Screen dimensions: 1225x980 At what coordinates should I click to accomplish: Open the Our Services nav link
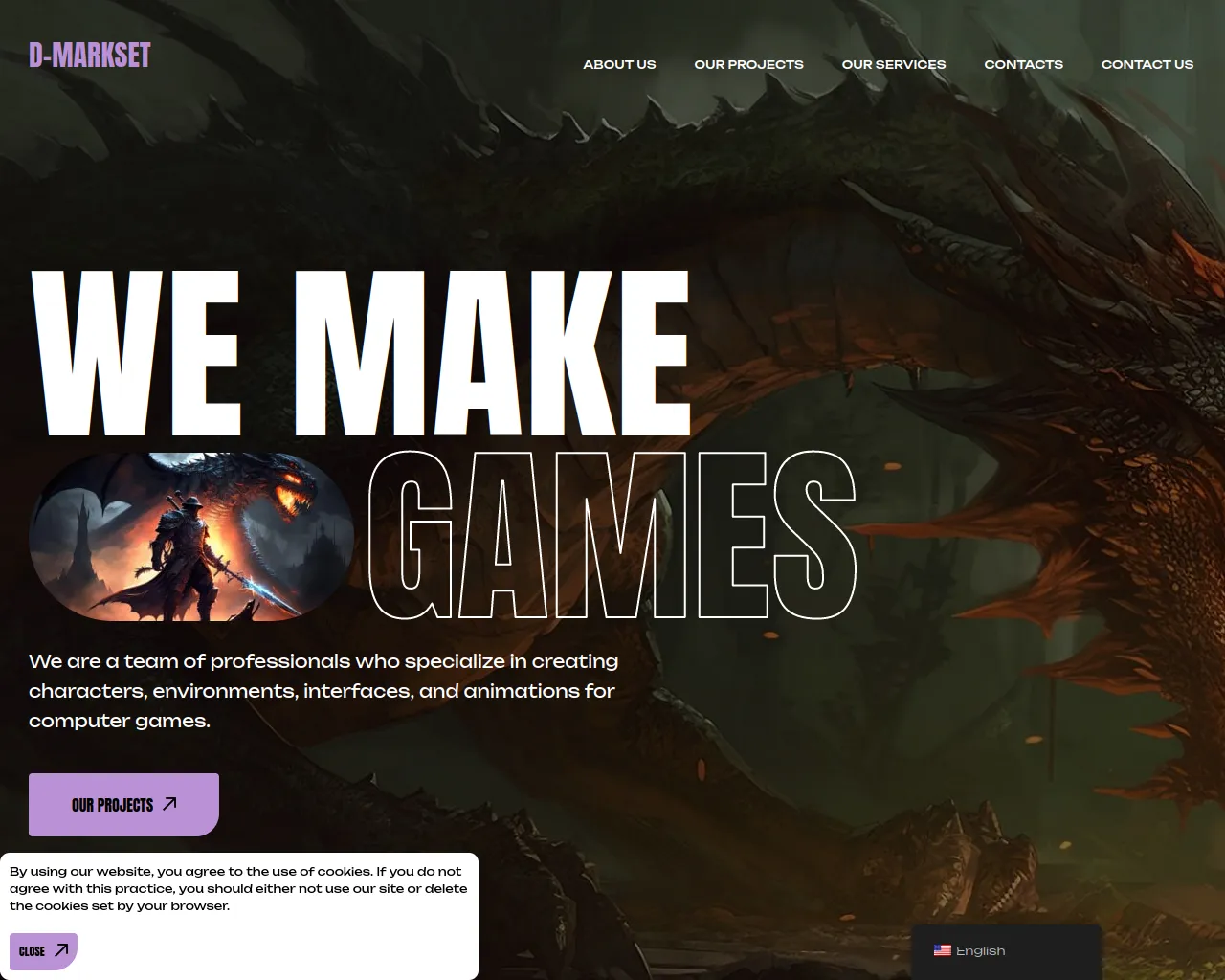[894, 64]
